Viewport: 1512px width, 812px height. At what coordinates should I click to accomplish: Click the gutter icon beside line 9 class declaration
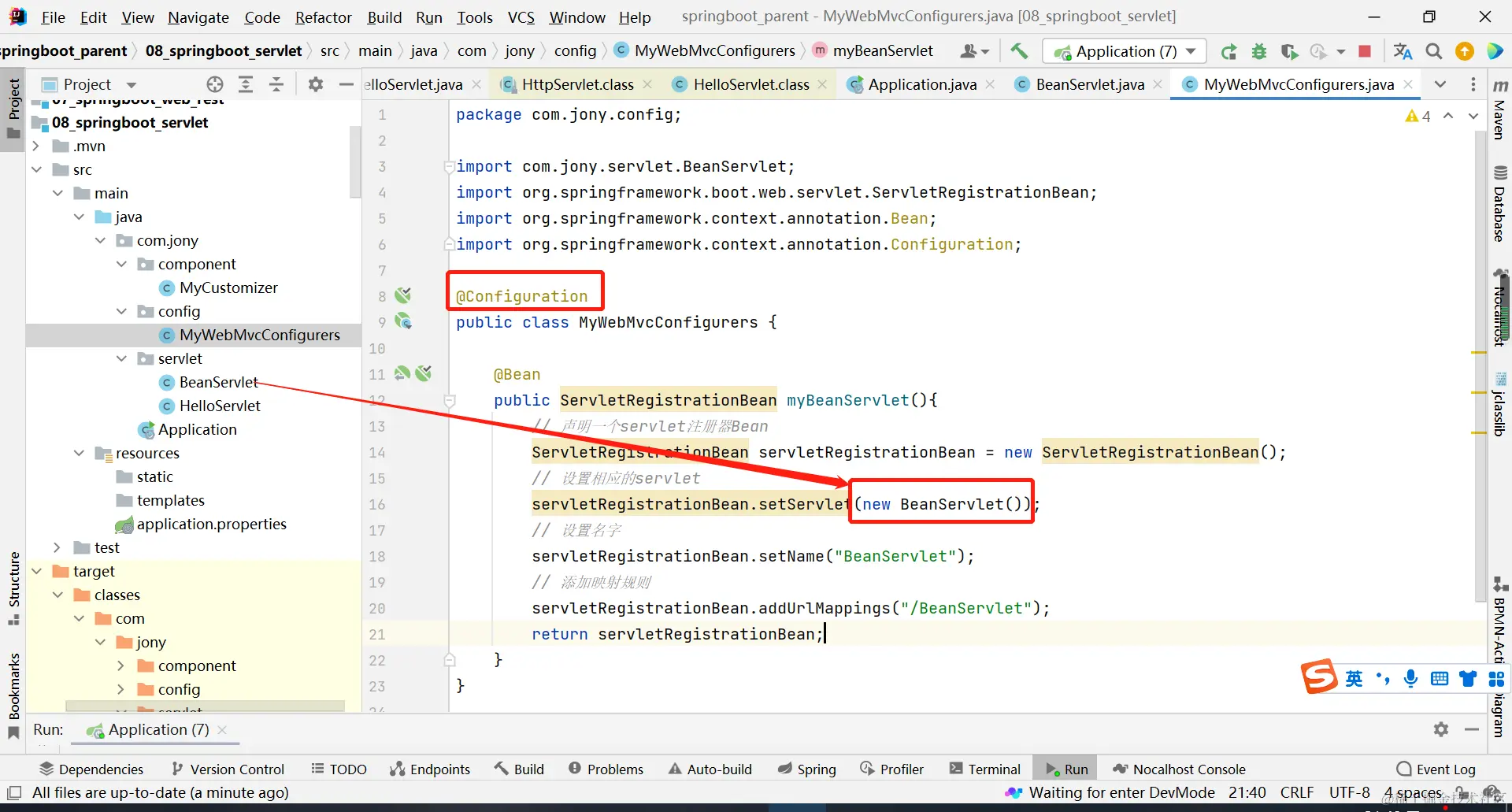(403, 321)
